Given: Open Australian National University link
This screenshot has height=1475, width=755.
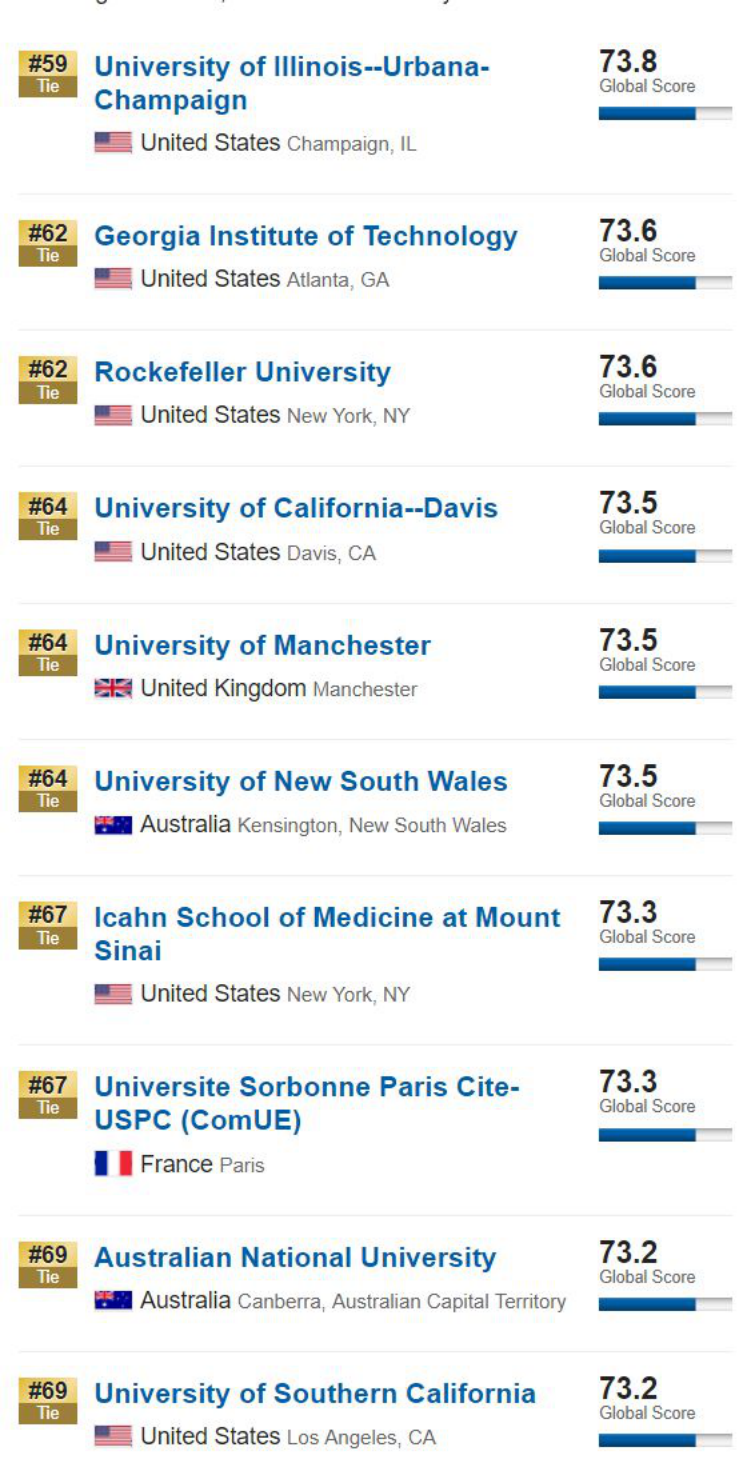Looking at the screenshot, I should [x=295, y=1258].
